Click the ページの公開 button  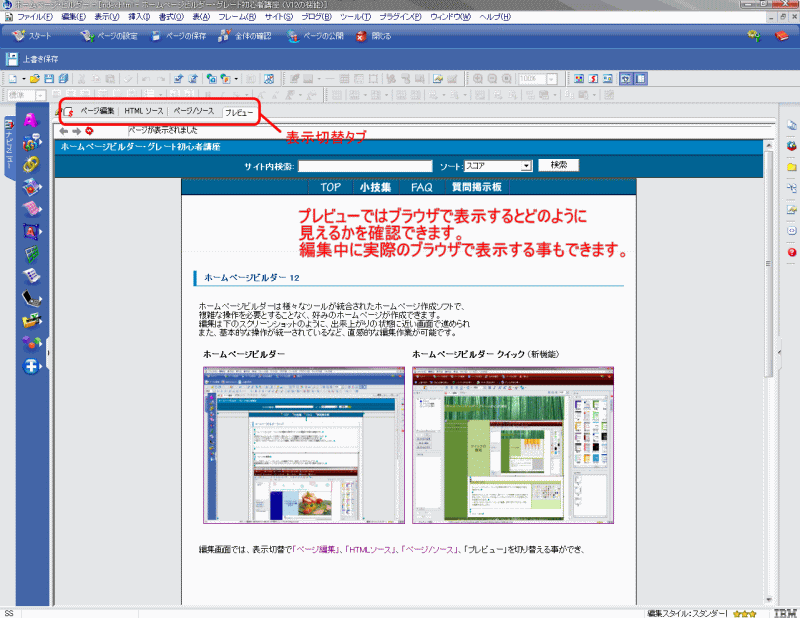[x=315, y=36]
